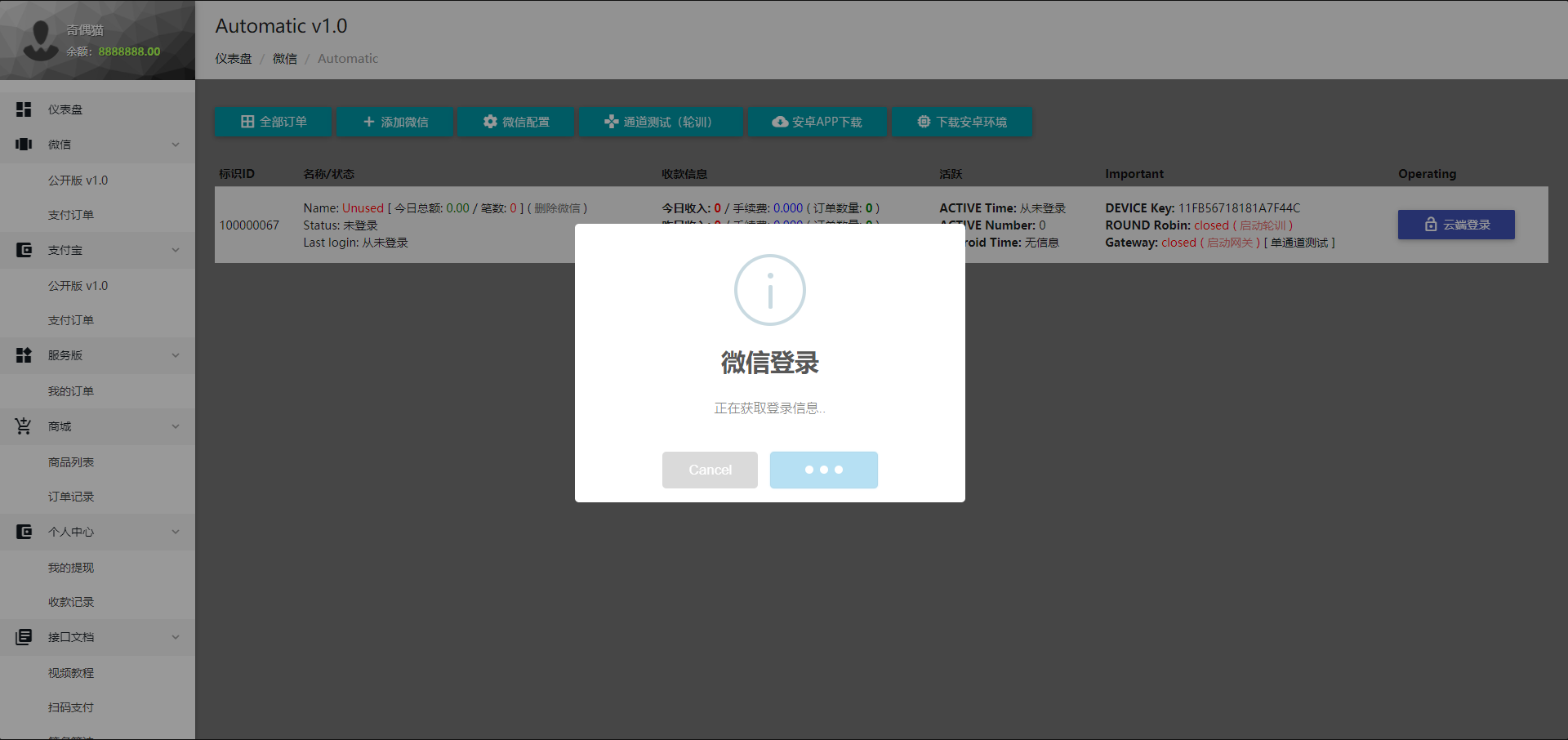Open 支付订单 under 支付宝 section
1568x740 pixels.
pos(71,320)
